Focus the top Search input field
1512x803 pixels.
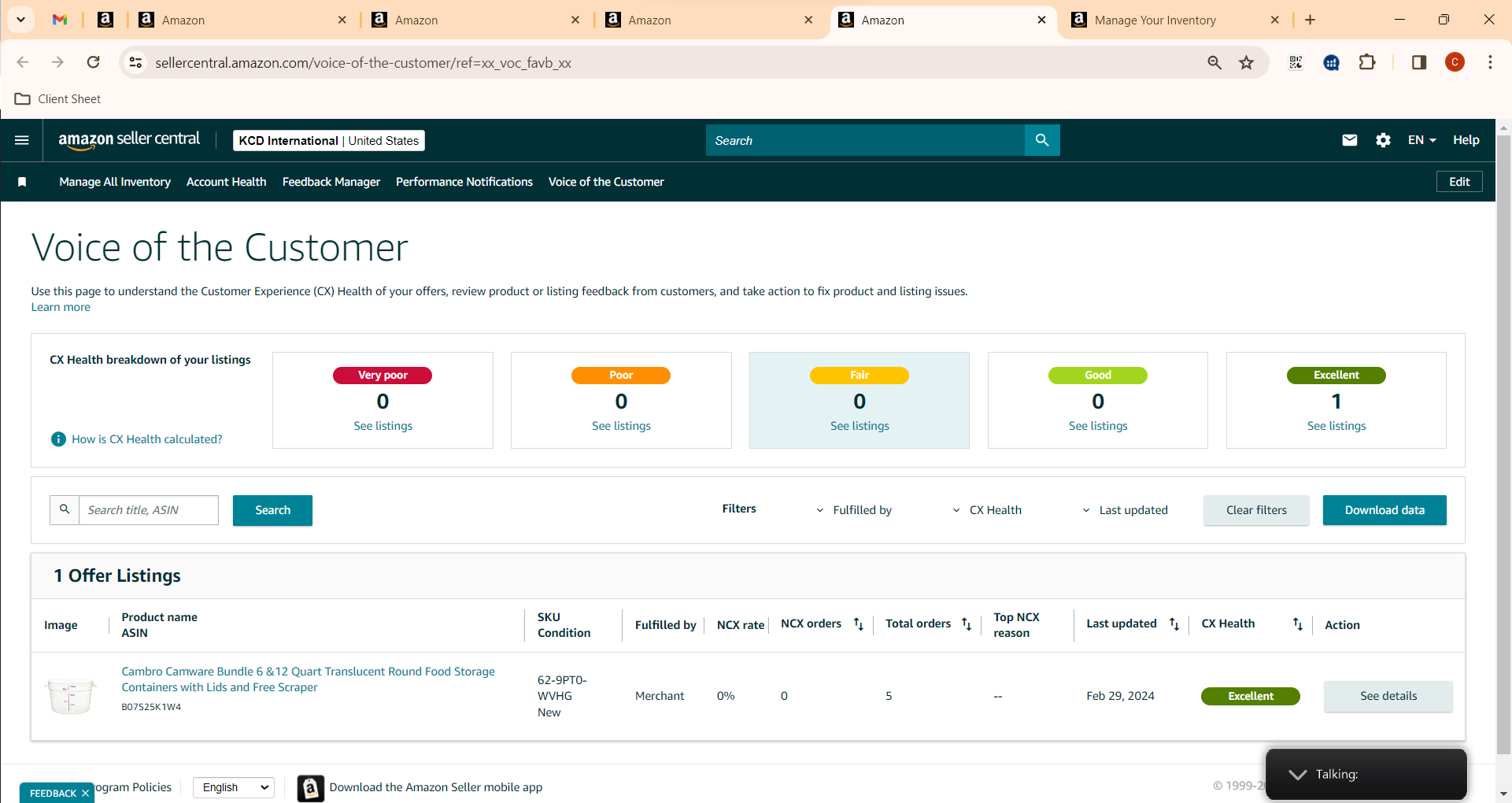(866, 140)
